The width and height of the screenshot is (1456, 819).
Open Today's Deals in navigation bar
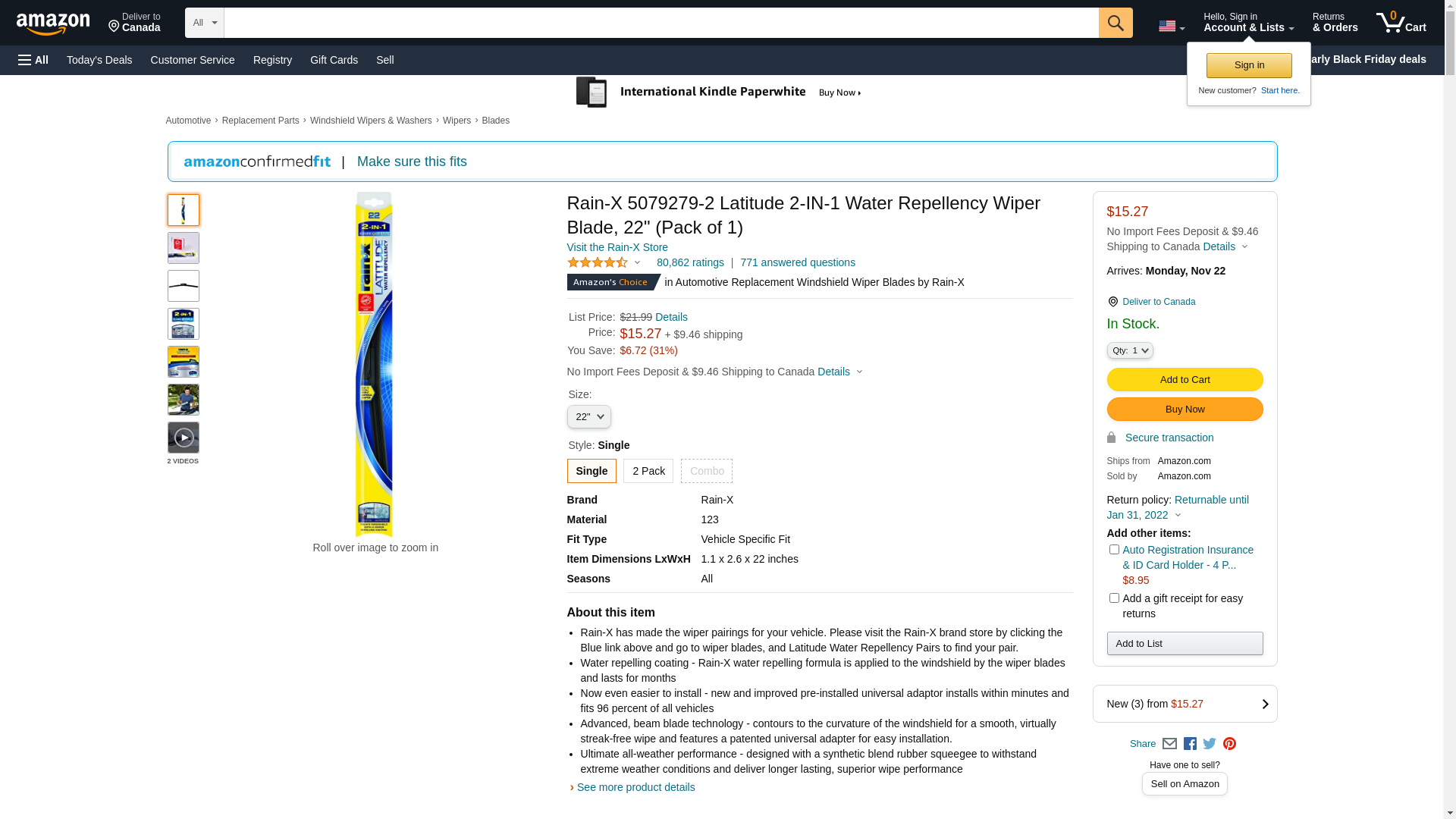pos(99,60)
